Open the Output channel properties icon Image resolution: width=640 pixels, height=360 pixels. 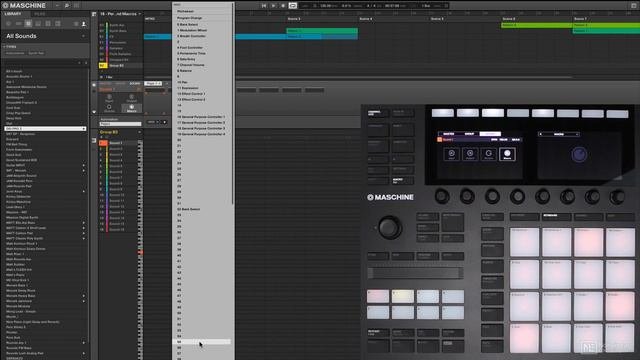131,98
